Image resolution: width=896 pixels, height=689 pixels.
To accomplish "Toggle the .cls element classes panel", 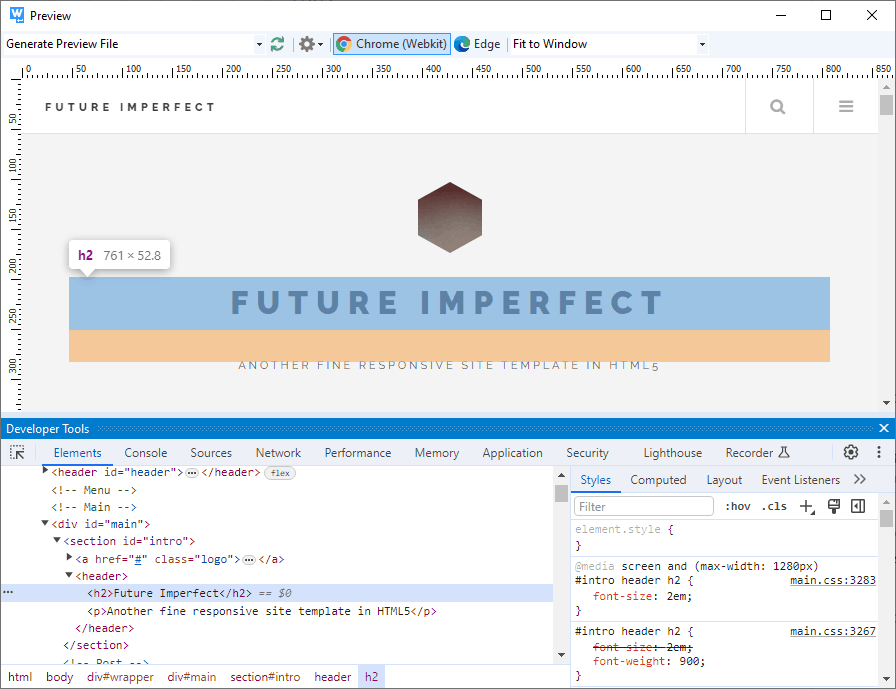I will tap(774, 507).
